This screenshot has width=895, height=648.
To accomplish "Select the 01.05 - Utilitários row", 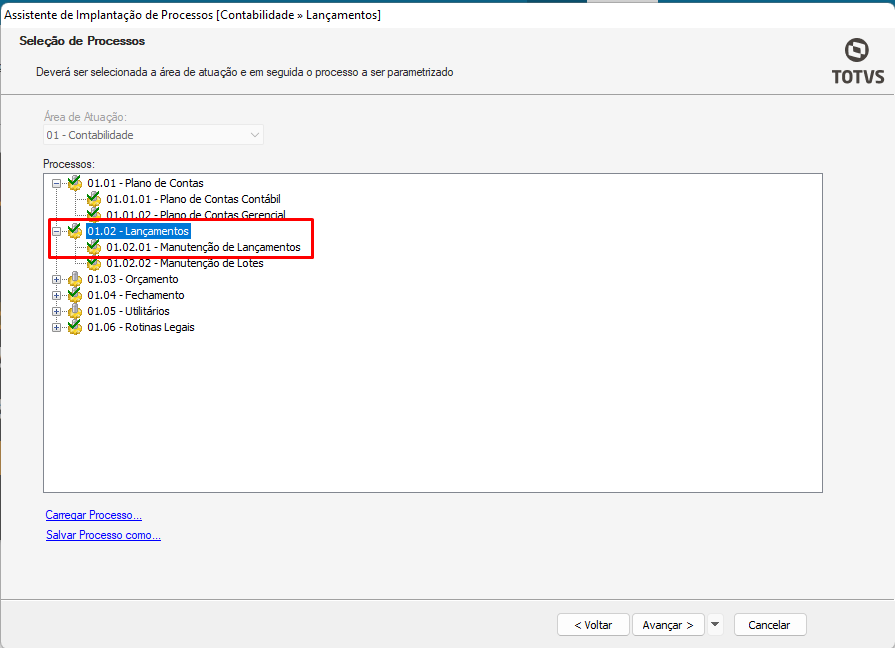I will 128,311.
